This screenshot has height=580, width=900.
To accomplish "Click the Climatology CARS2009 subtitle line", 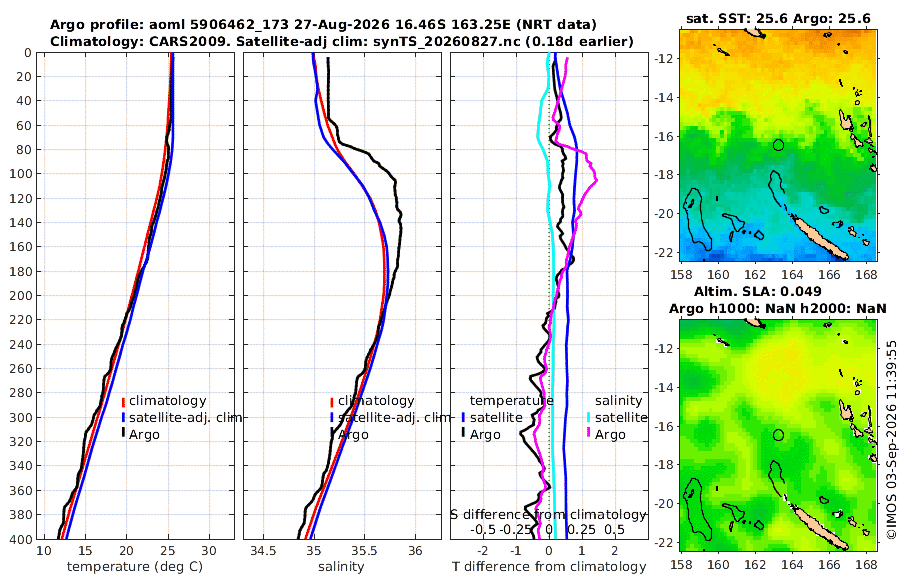I will 342,41.
